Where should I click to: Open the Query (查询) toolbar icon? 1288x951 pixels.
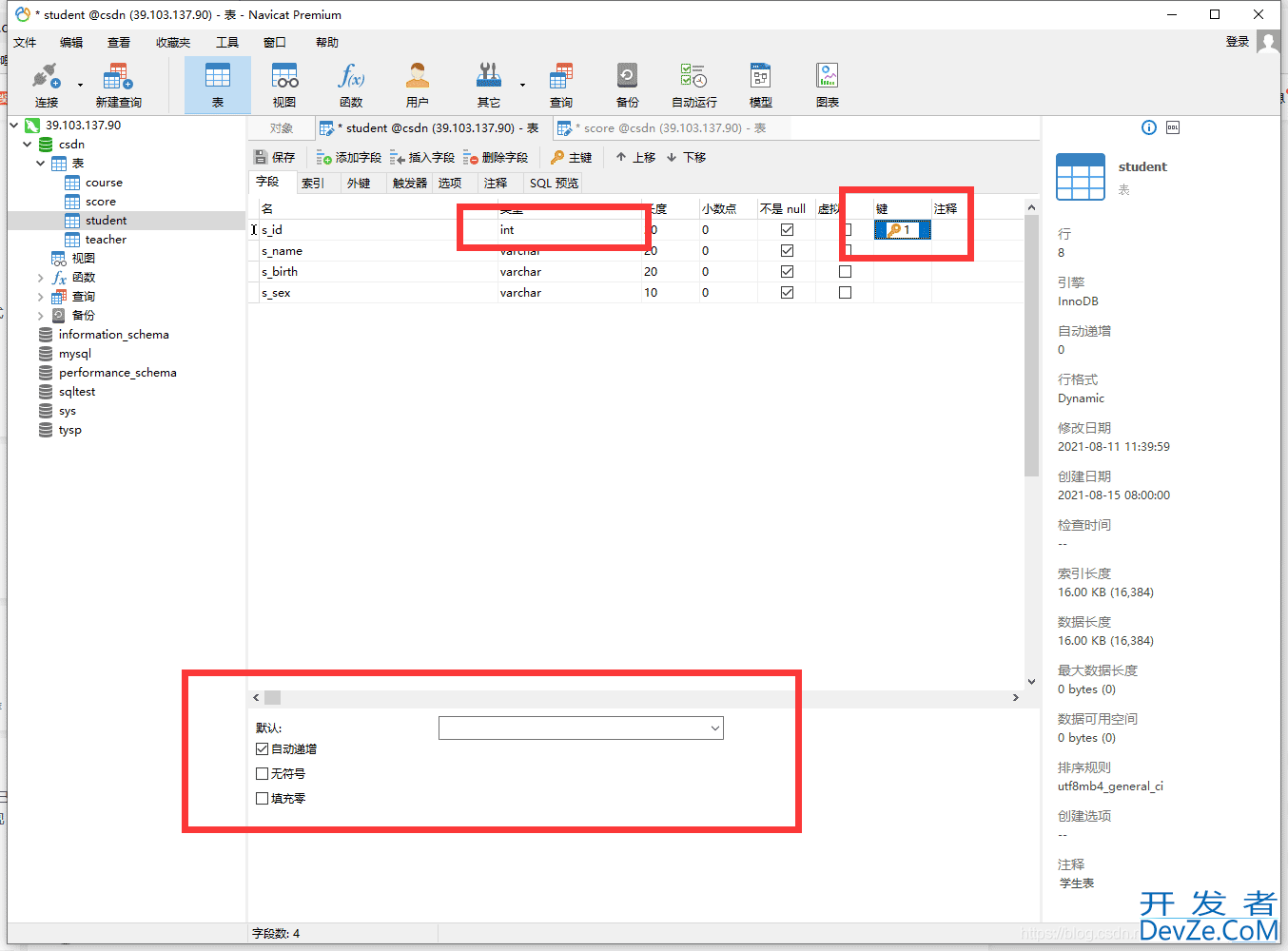[561, 85]
